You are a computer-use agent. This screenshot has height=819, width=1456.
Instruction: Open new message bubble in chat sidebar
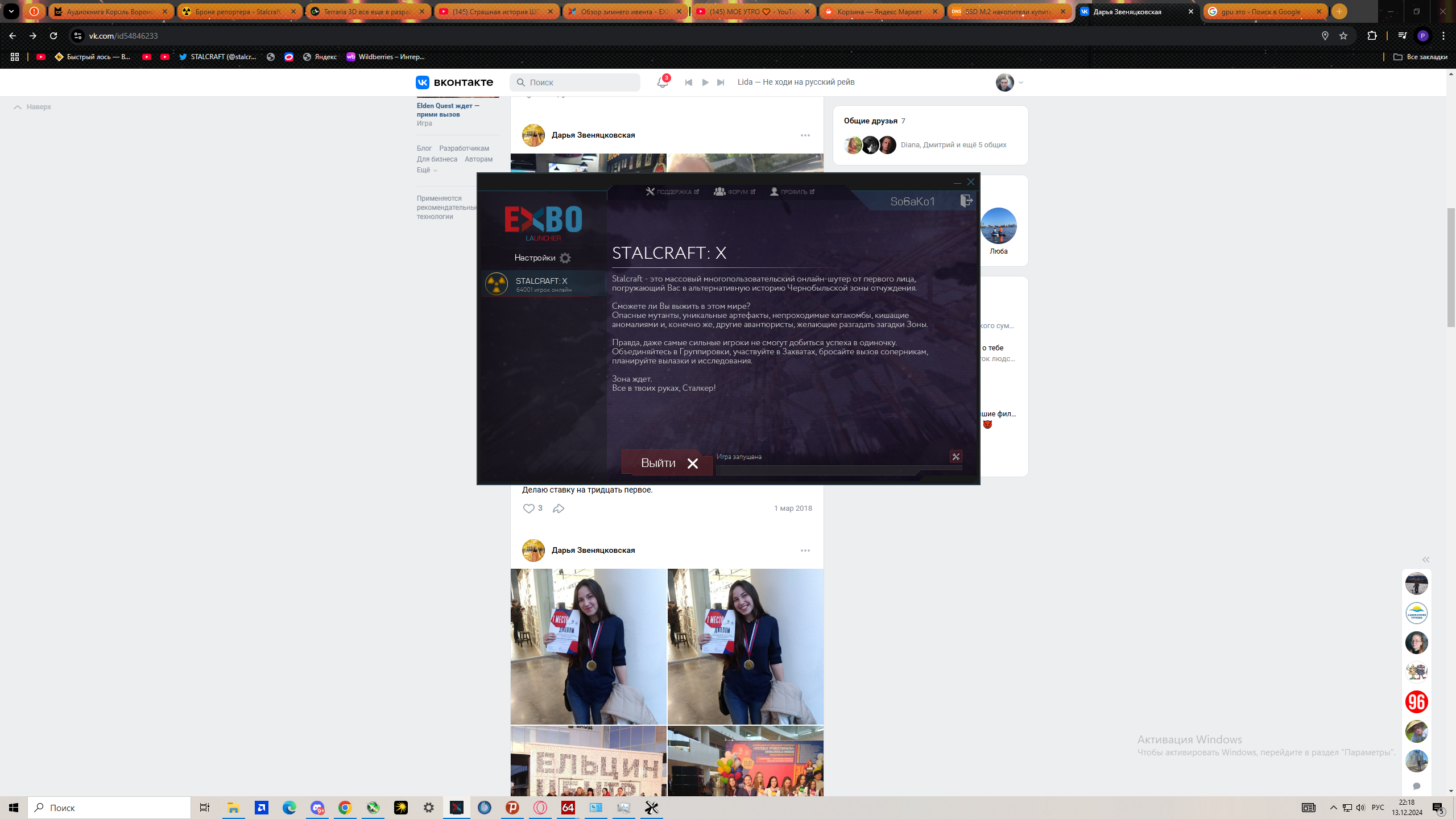click(1417, 786)
